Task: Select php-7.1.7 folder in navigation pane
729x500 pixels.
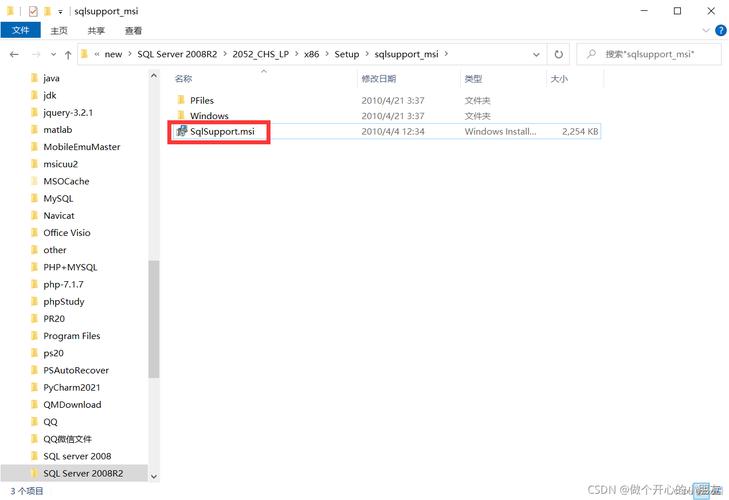Action: (63, 285)
